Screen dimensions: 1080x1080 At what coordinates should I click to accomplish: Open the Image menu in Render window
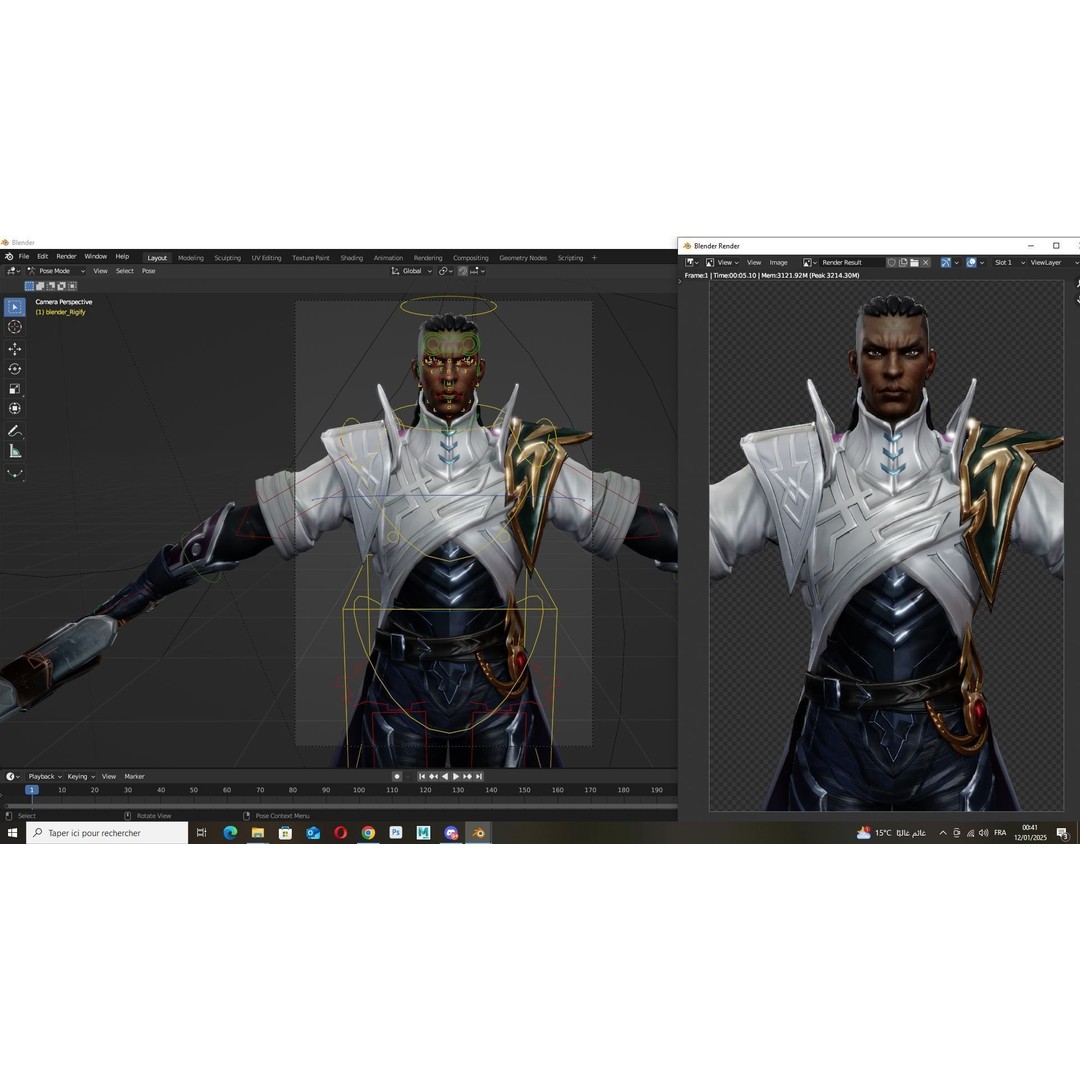click(x=778, y=262)
